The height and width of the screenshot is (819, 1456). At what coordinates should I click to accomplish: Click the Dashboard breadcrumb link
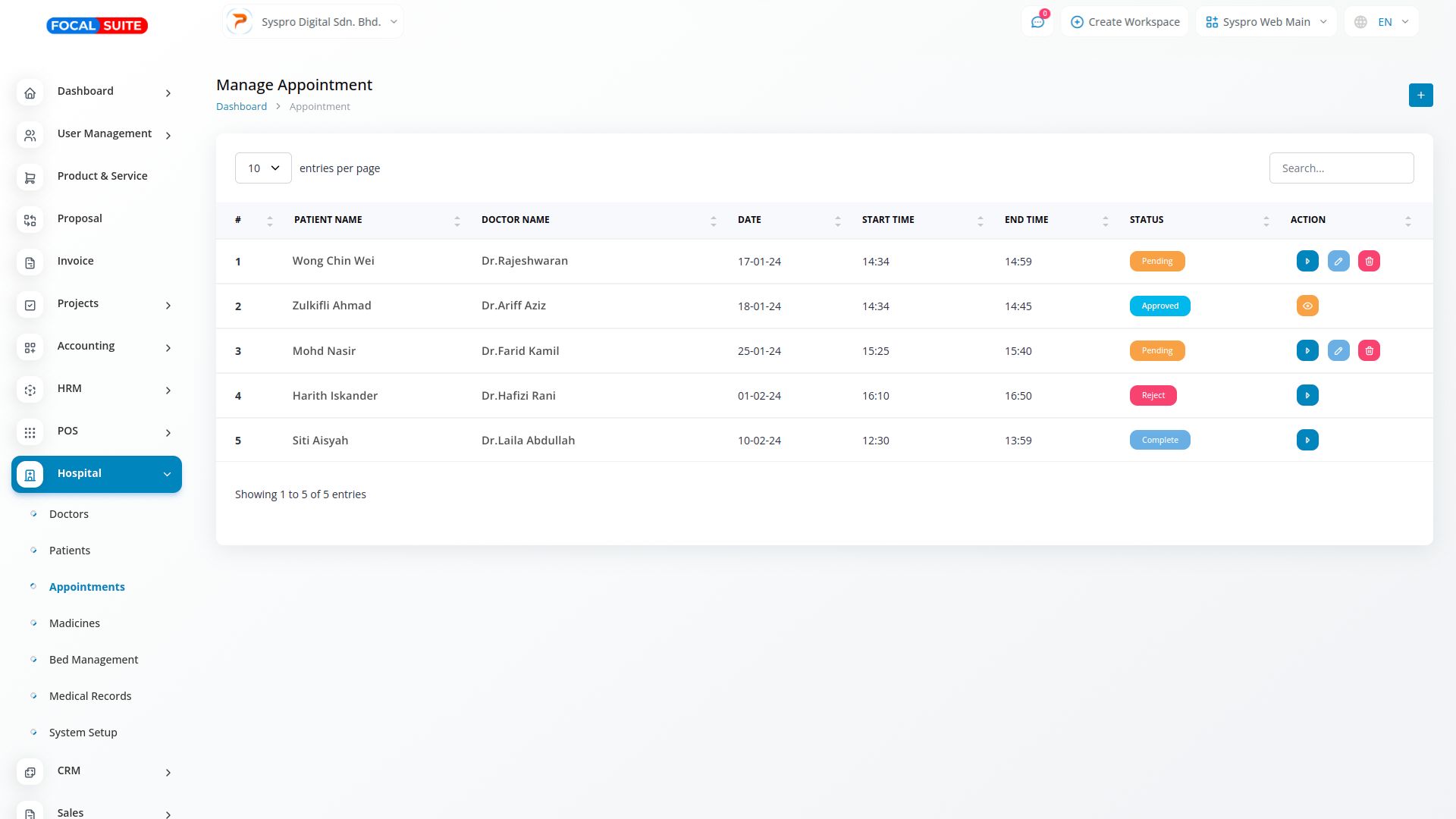pyautogui.click(x=241, y=107)
